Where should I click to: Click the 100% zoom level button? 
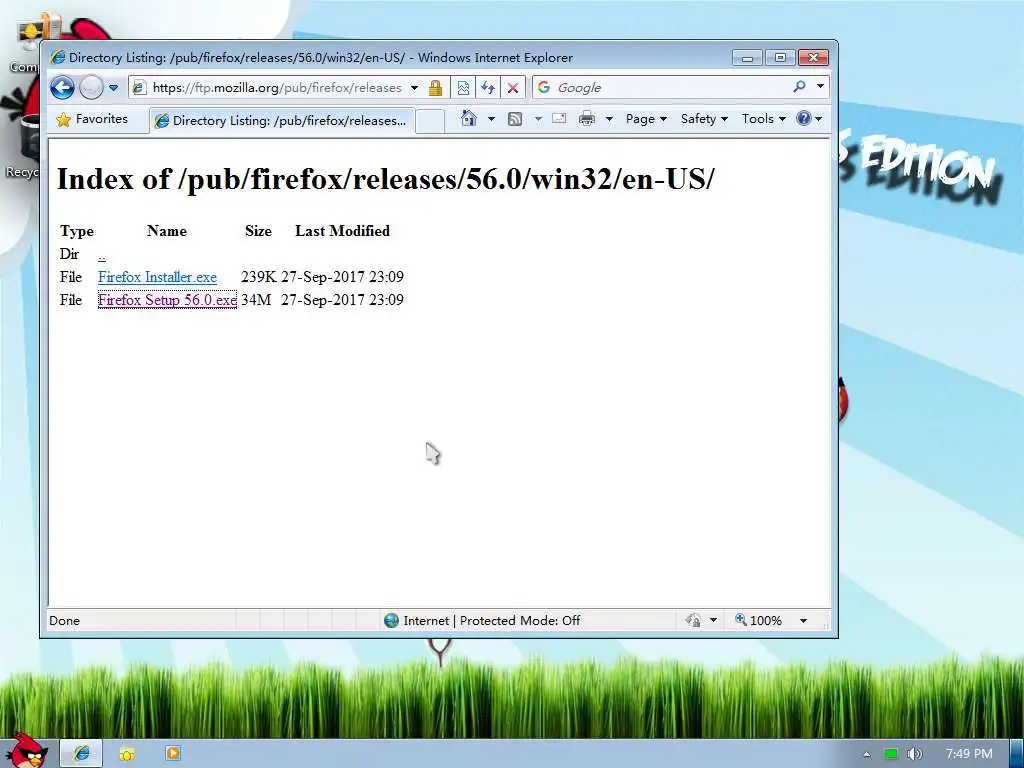758,620
